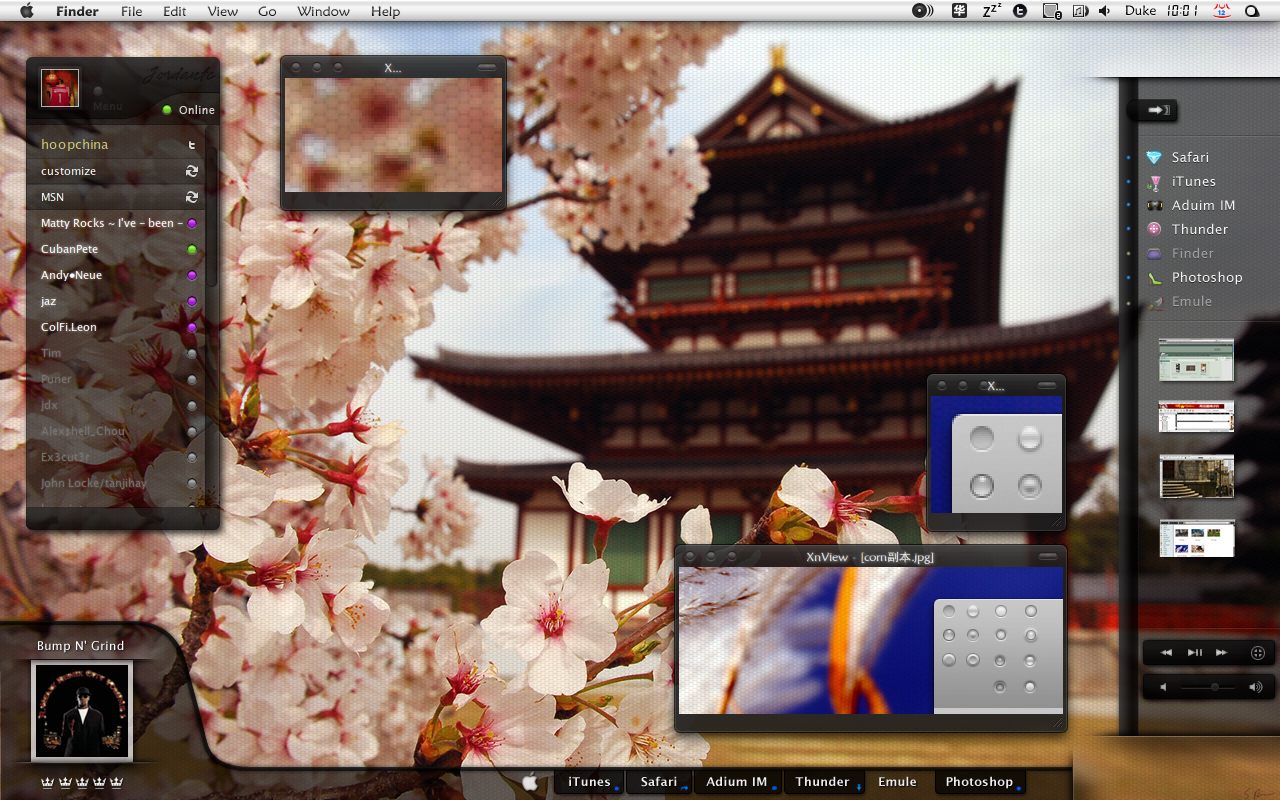Screen dimensions: 1280x800
Task: Switch to Thunder in bottom dock bar
Action: pos(823,782)
